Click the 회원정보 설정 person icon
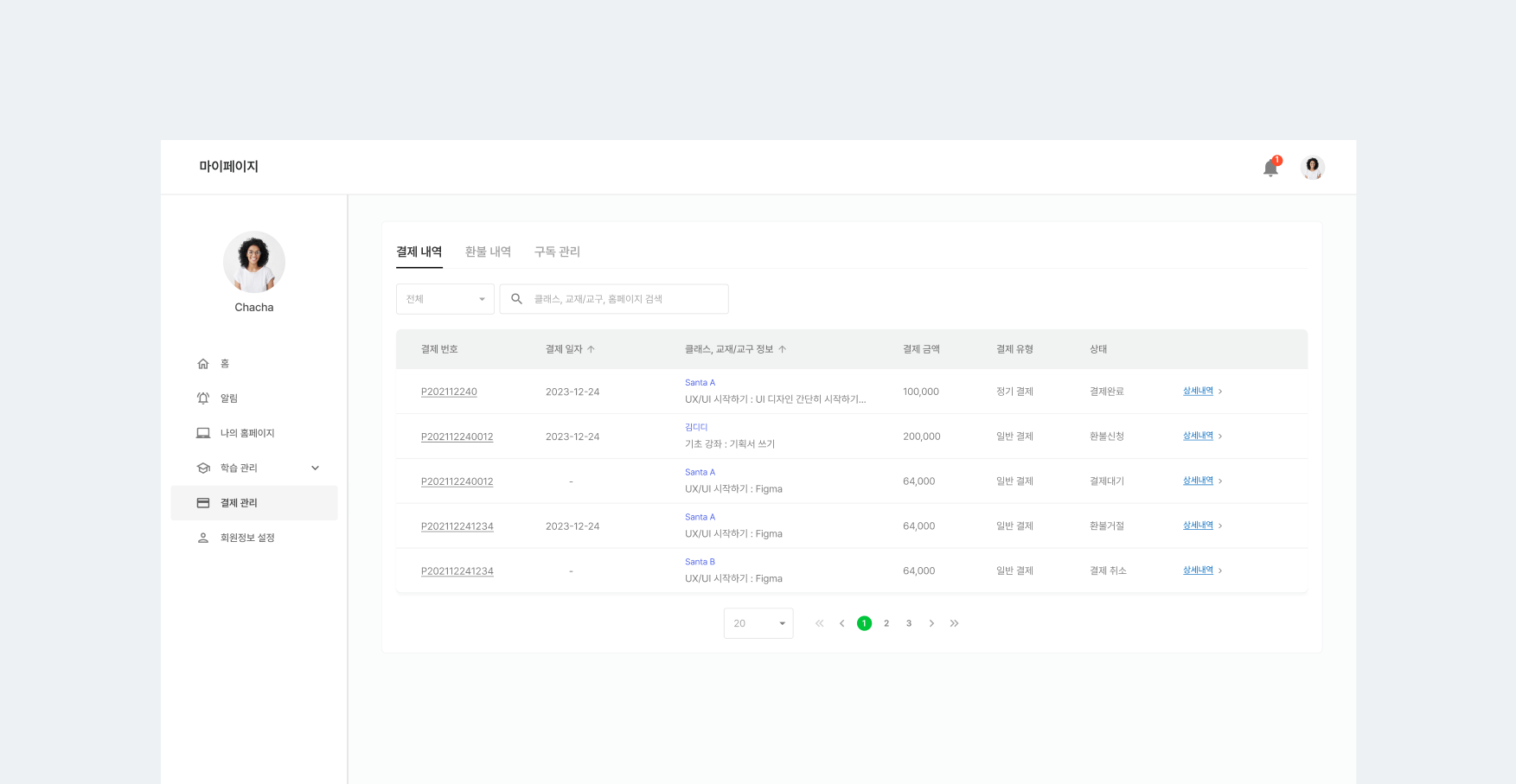Image resolution: width=1516 pixels, height=784 pixels. click(203, 538)
